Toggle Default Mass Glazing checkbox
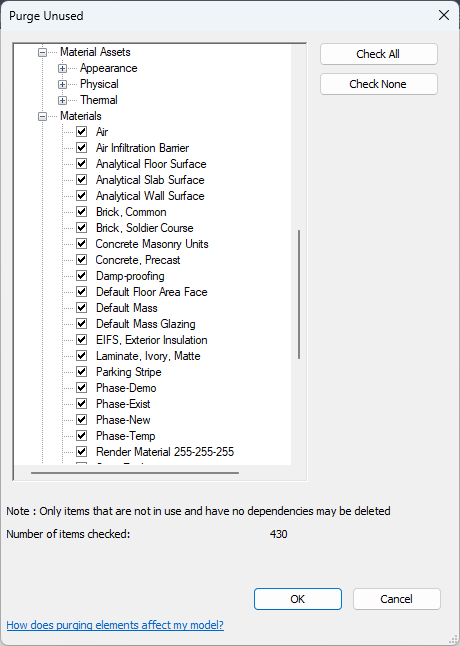 point(82,324)
